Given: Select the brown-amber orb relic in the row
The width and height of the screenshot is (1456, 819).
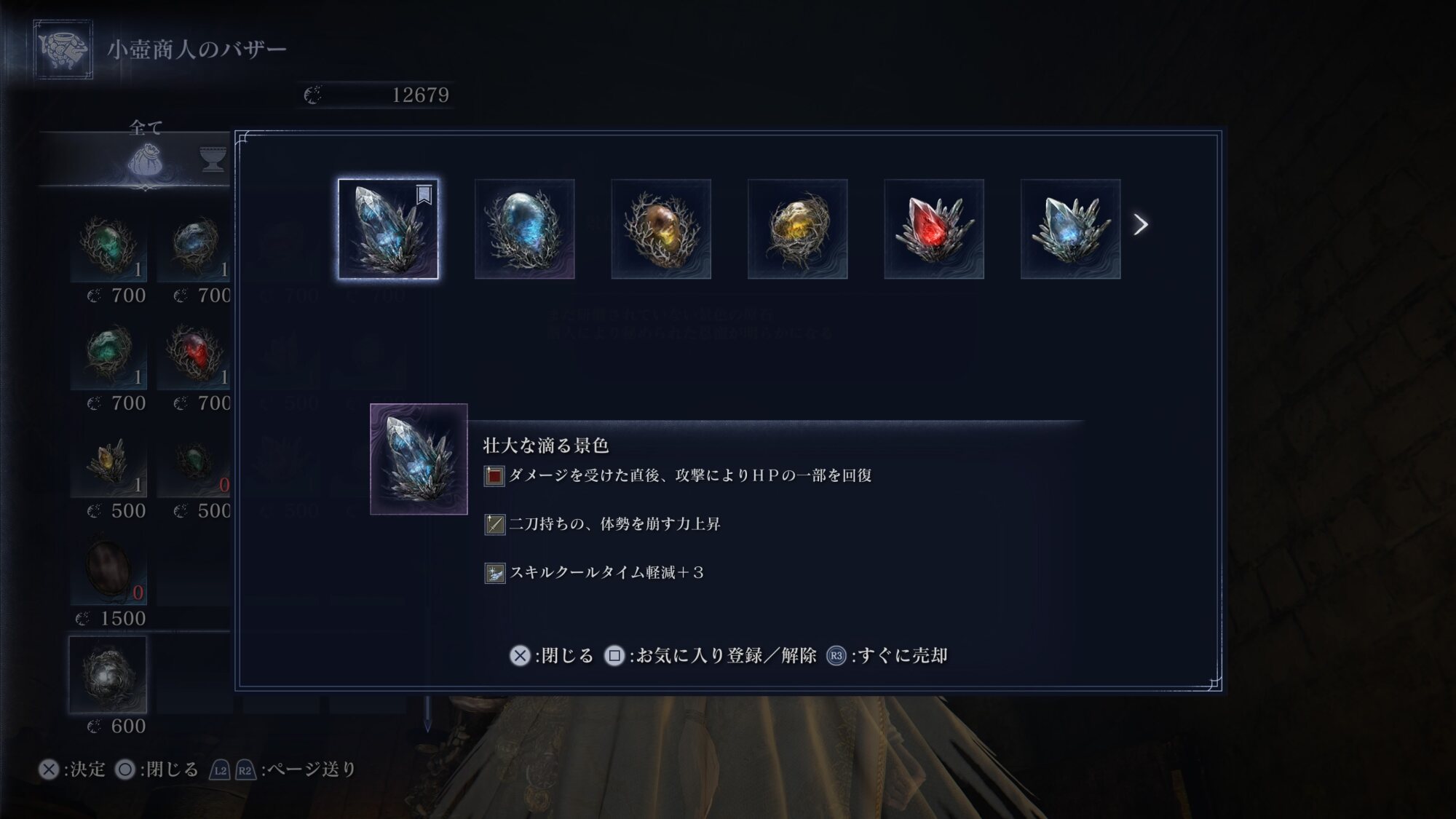Looking at the screenshot, I should 661,229.
